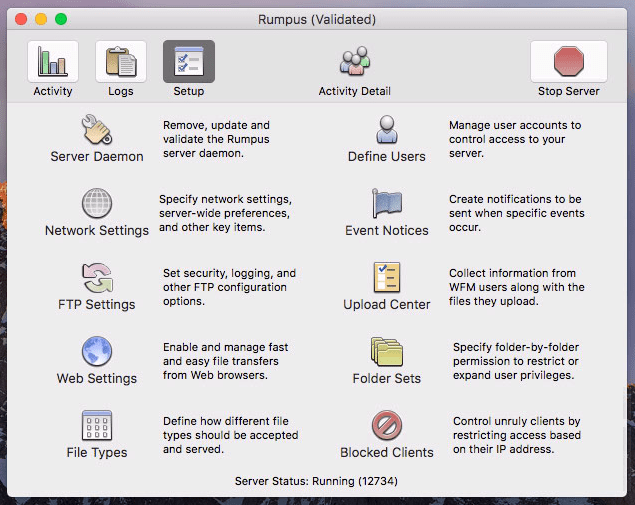Click text 'Manage user accounts to control access'

coord(515,132)
